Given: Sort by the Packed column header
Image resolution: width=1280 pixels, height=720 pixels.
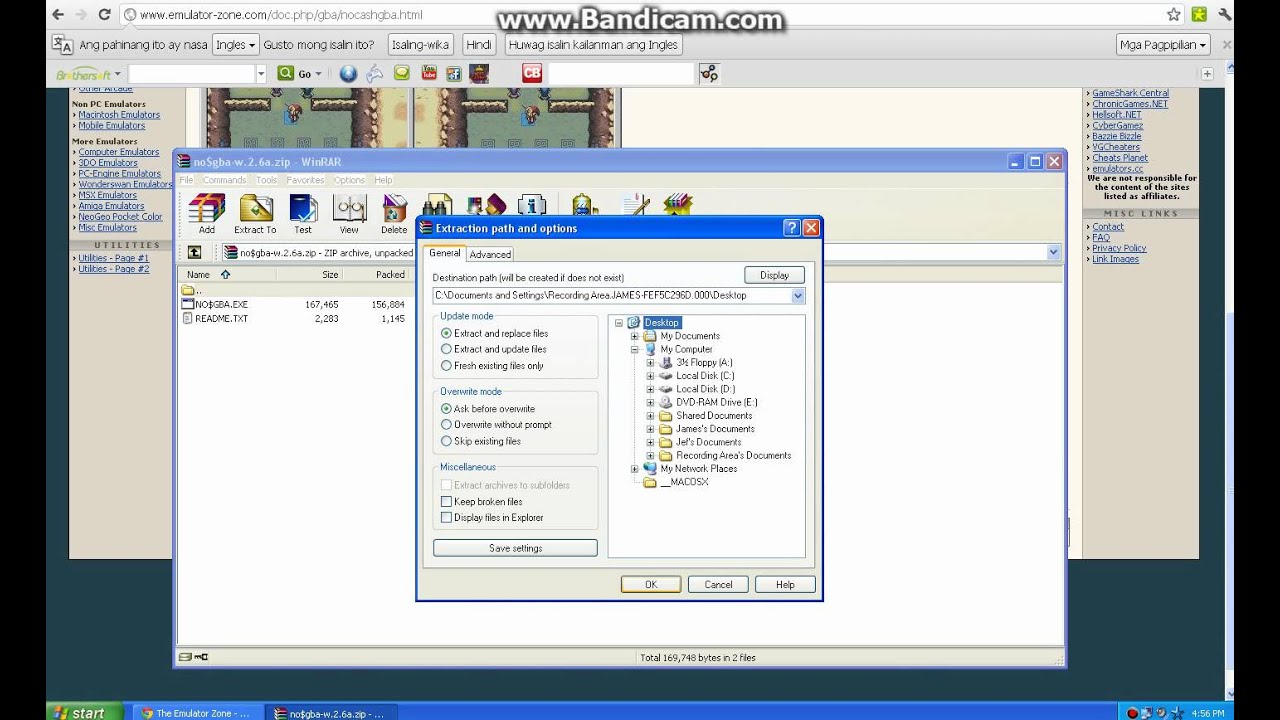Looking at the screenshot, I should click(x=390, y=274).
